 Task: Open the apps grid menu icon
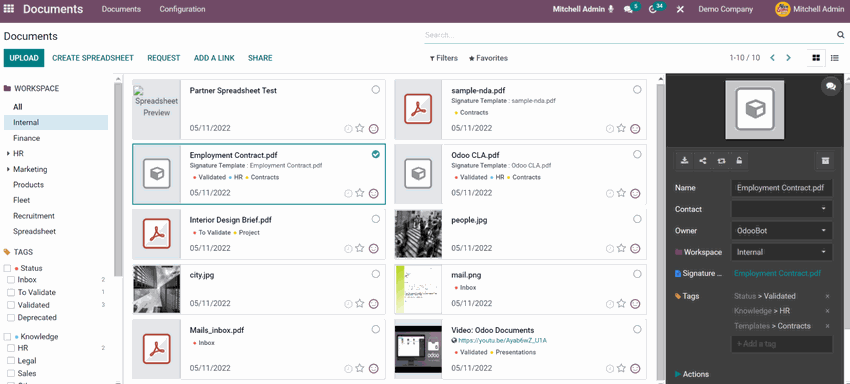[9, 9]
